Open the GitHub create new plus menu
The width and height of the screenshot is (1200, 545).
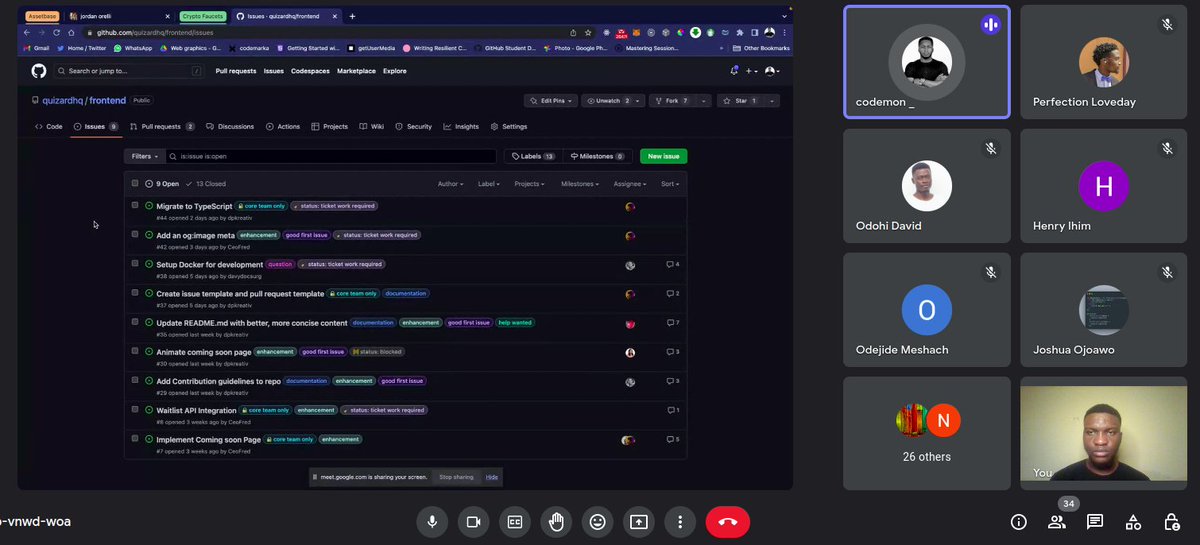pyautogui.click(x=751, y=71)
